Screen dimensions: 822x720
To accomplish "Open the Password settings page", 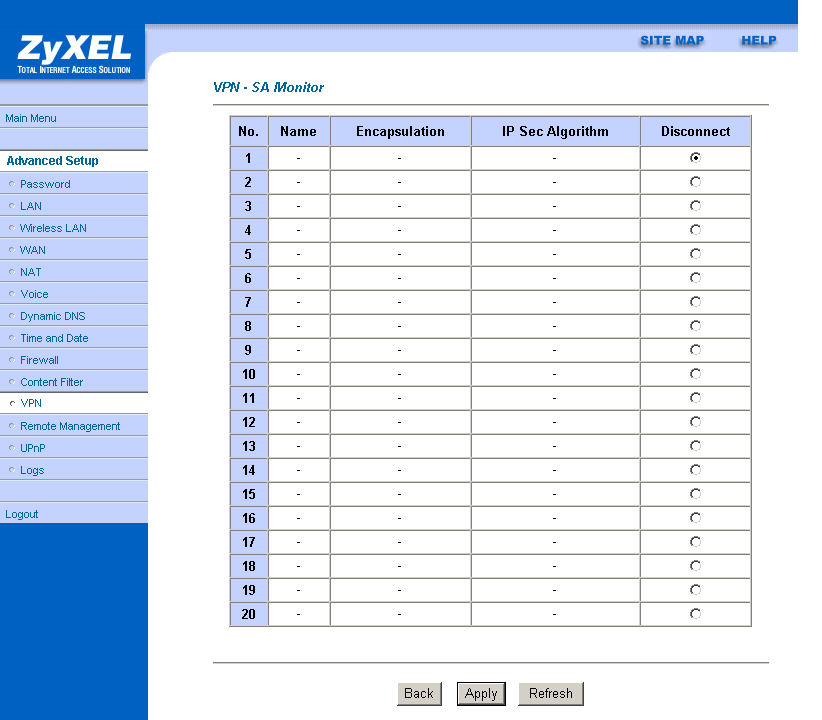I will (x=45, y=184).
